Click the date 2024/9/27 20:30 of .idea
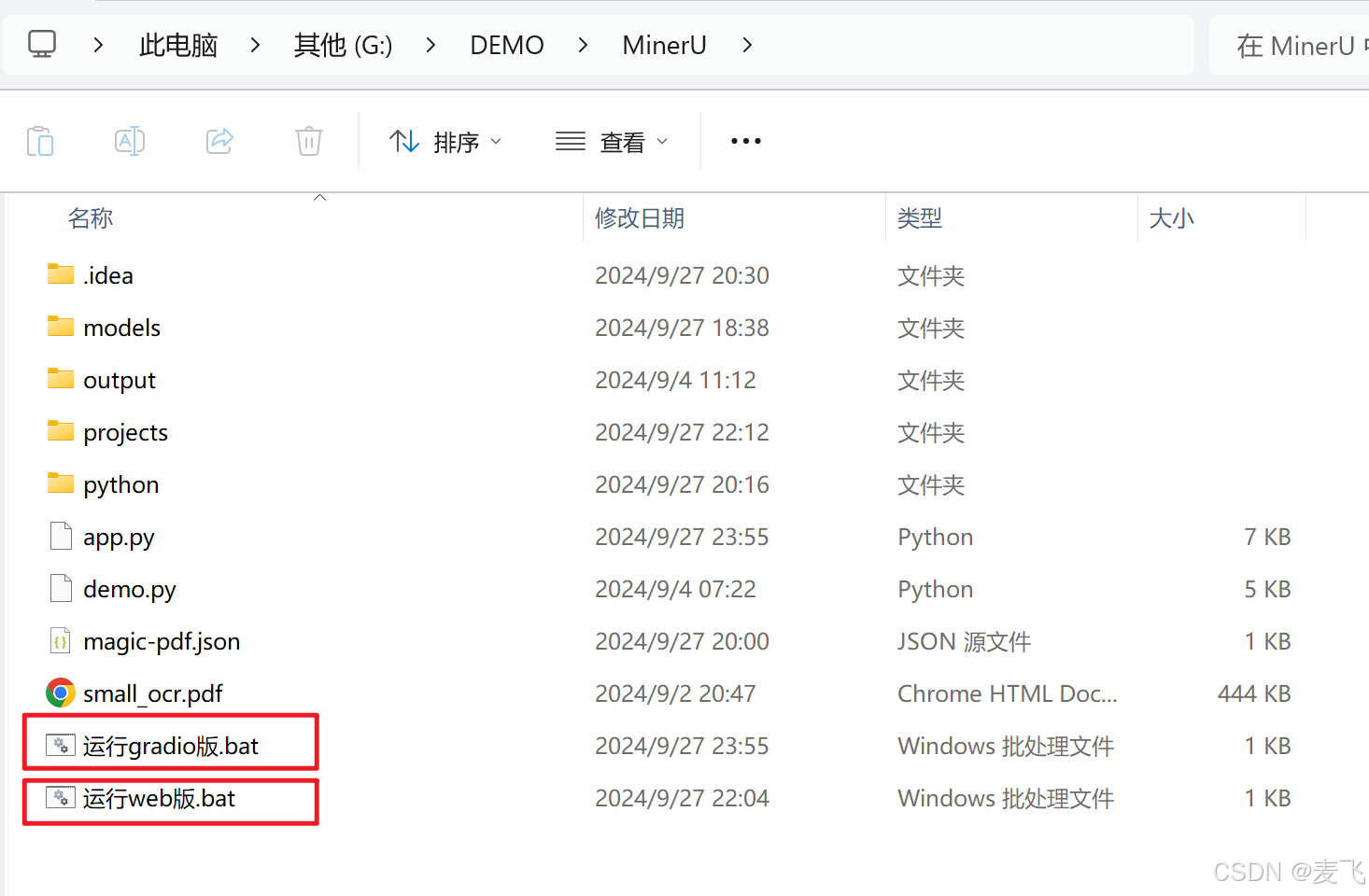 (x=683, y=275)
